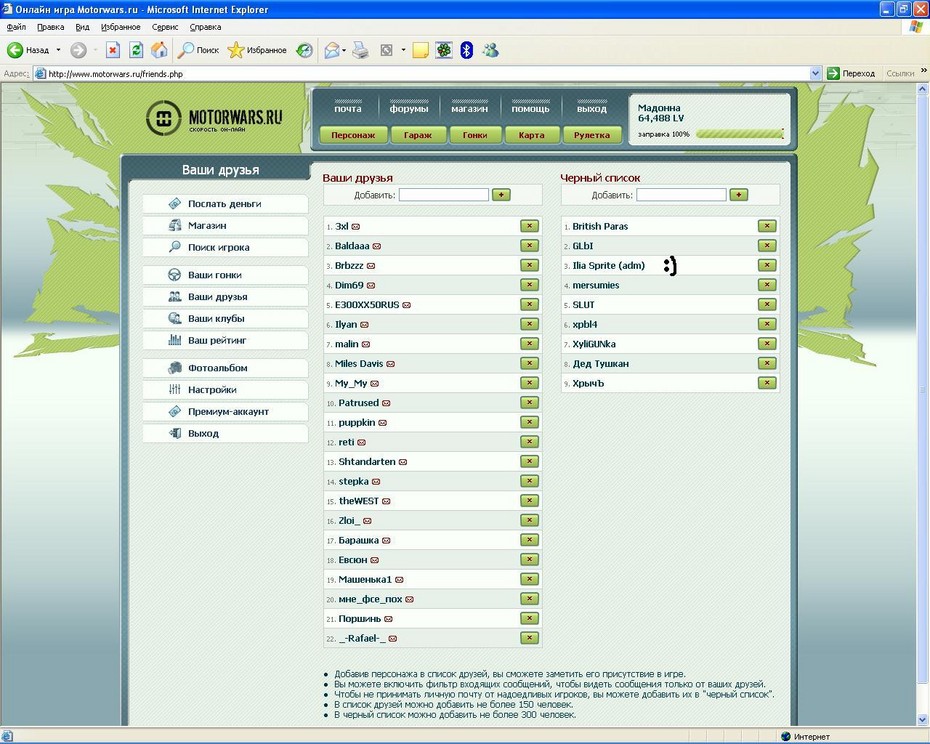Open the Избранное menu in menu bar

[x=120, y=27]
